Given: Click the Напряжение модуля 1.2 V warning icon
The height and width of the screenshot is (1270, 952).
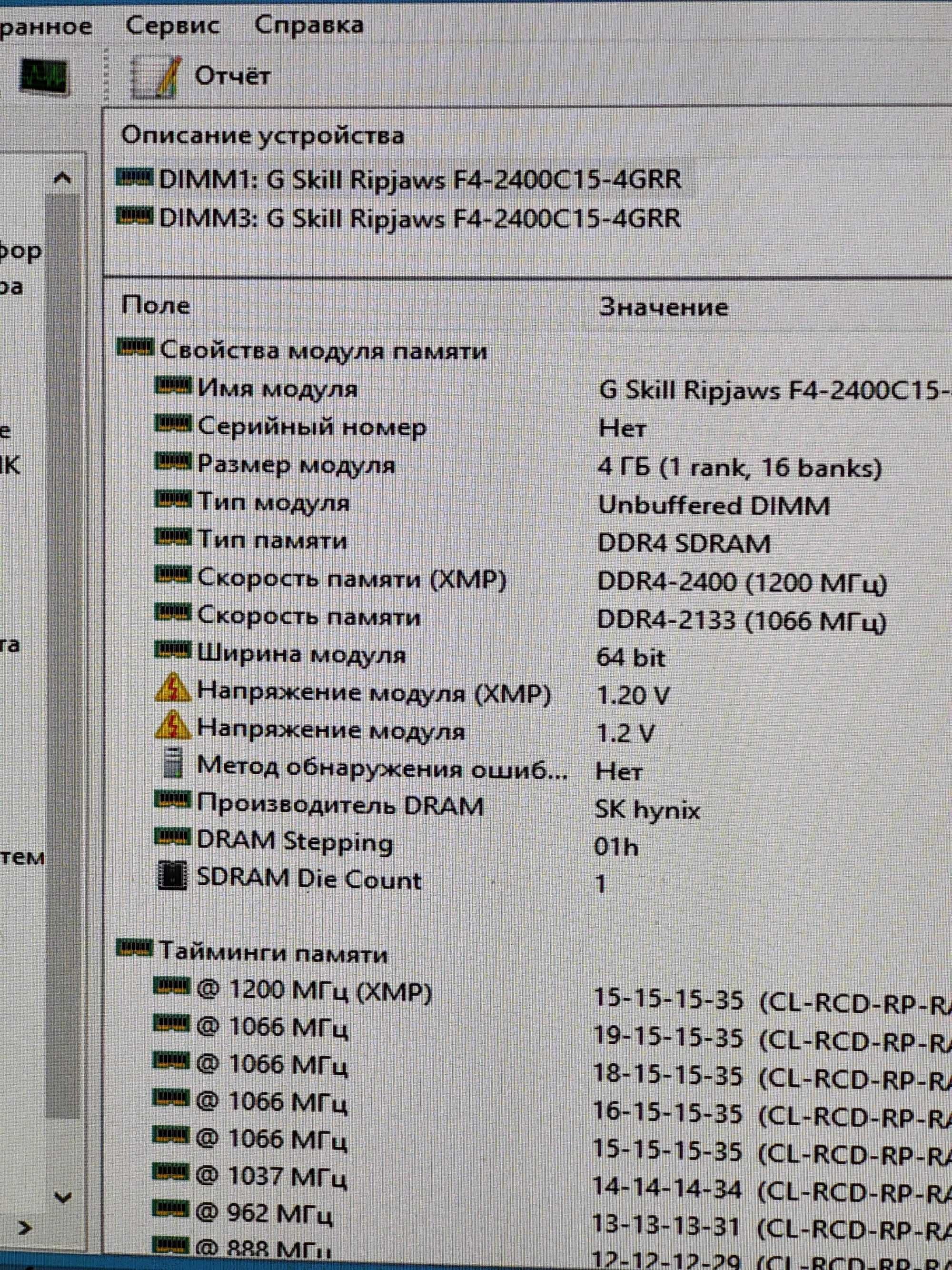Looking at the screenshot, I should (x=173, y=726).
